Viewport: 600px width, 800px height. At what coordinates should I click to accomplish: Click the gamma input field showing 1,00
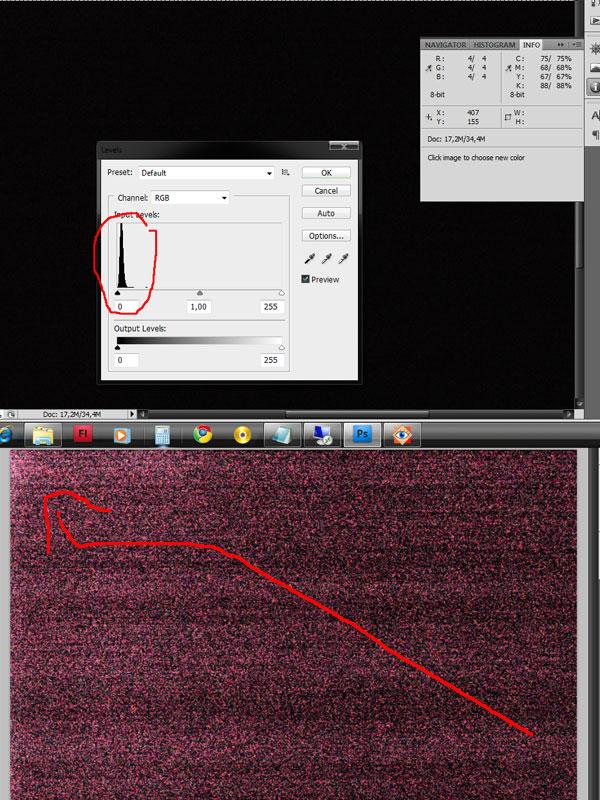point(199,307)
